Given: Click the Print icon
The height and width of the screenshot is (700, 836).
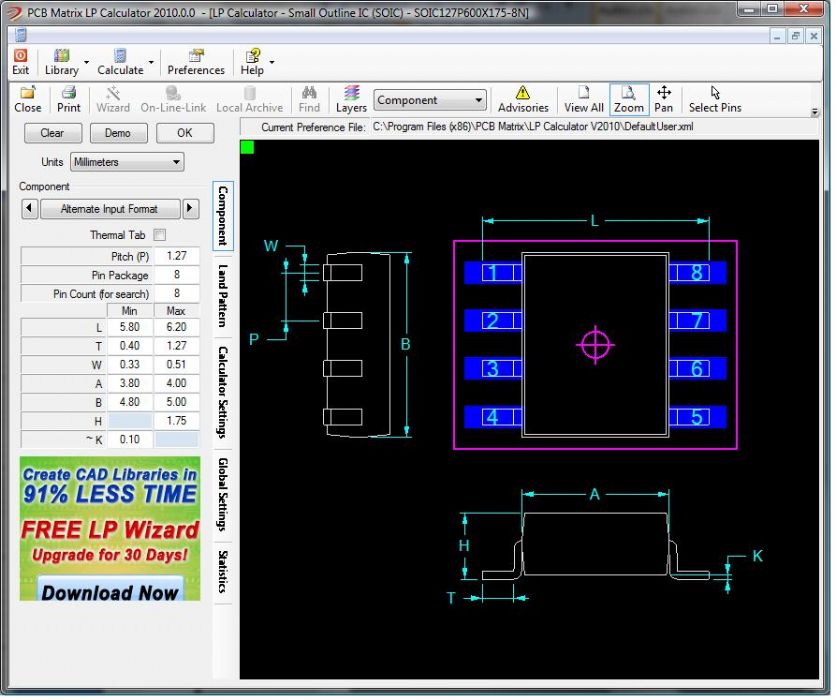Looking at the screenshot, I should 69,93.
